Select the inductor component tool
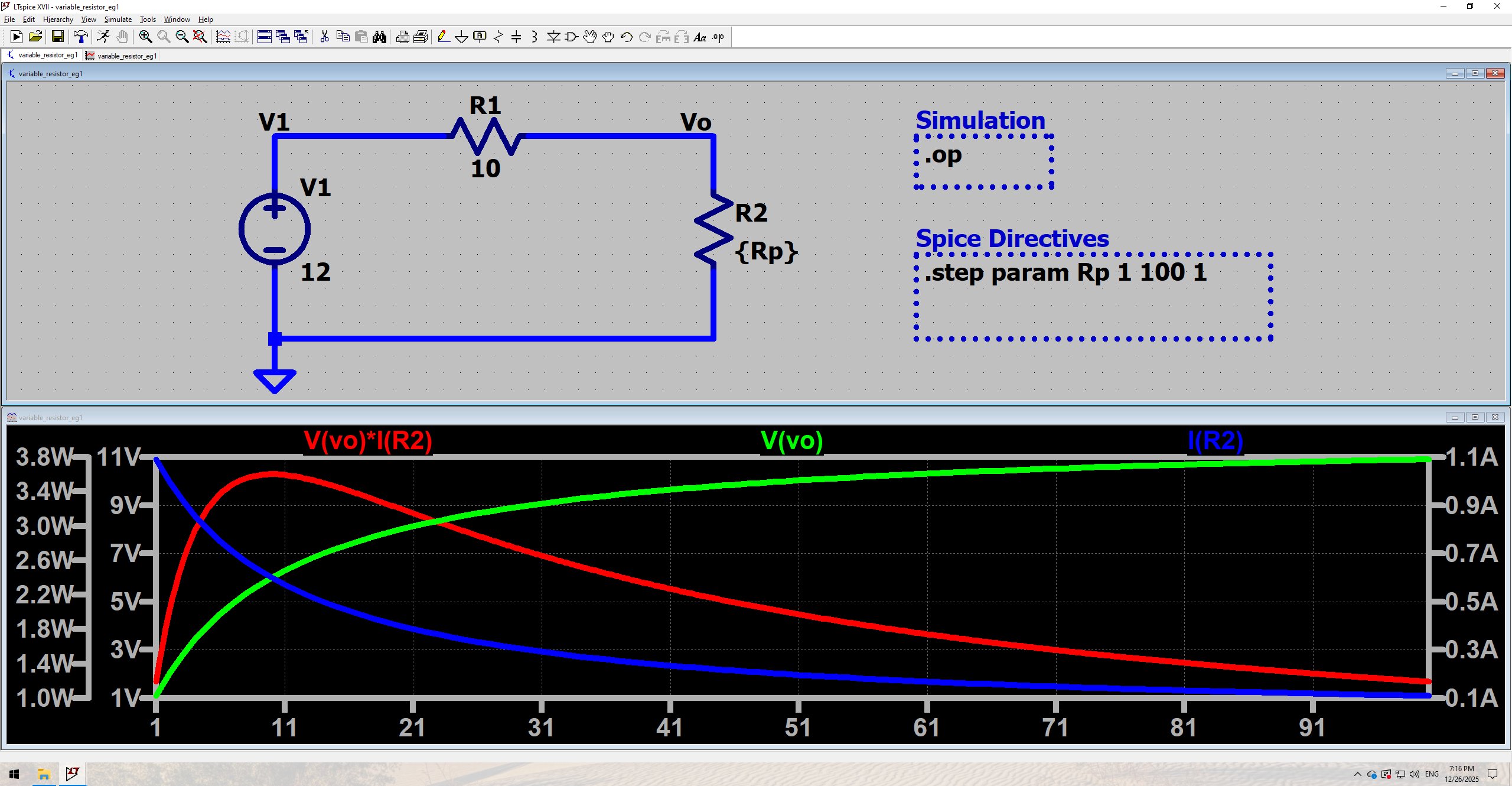Viewport: 1512px width, 786px height. (535, 37)
